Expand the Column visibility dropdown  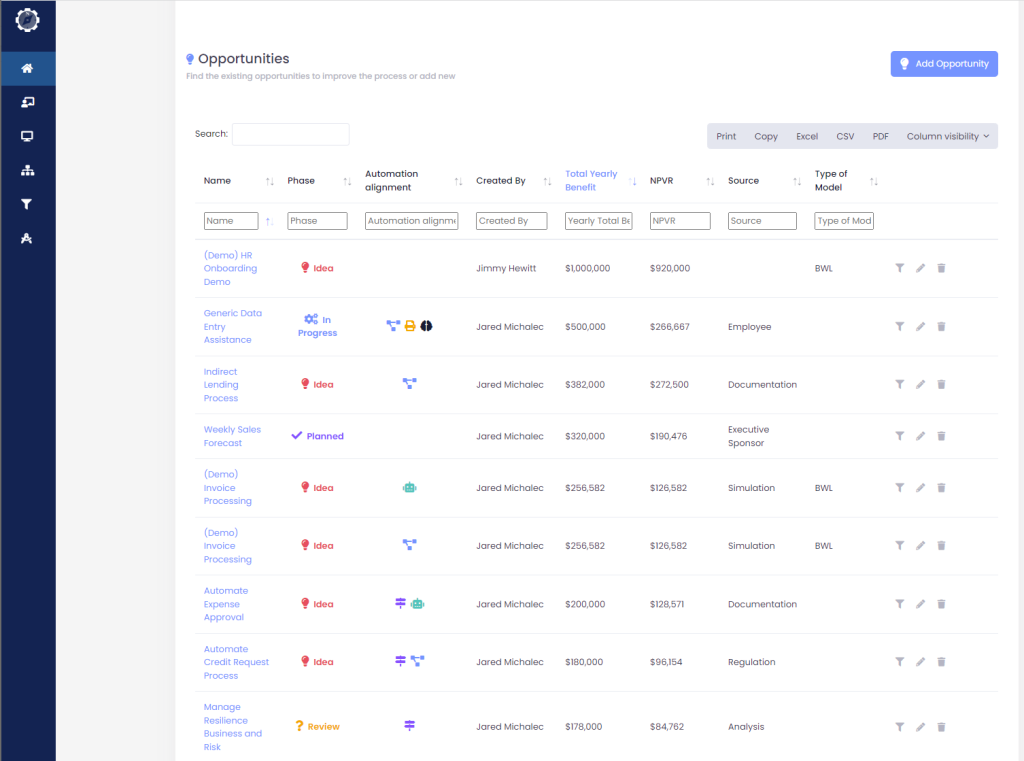click(948, 137)
